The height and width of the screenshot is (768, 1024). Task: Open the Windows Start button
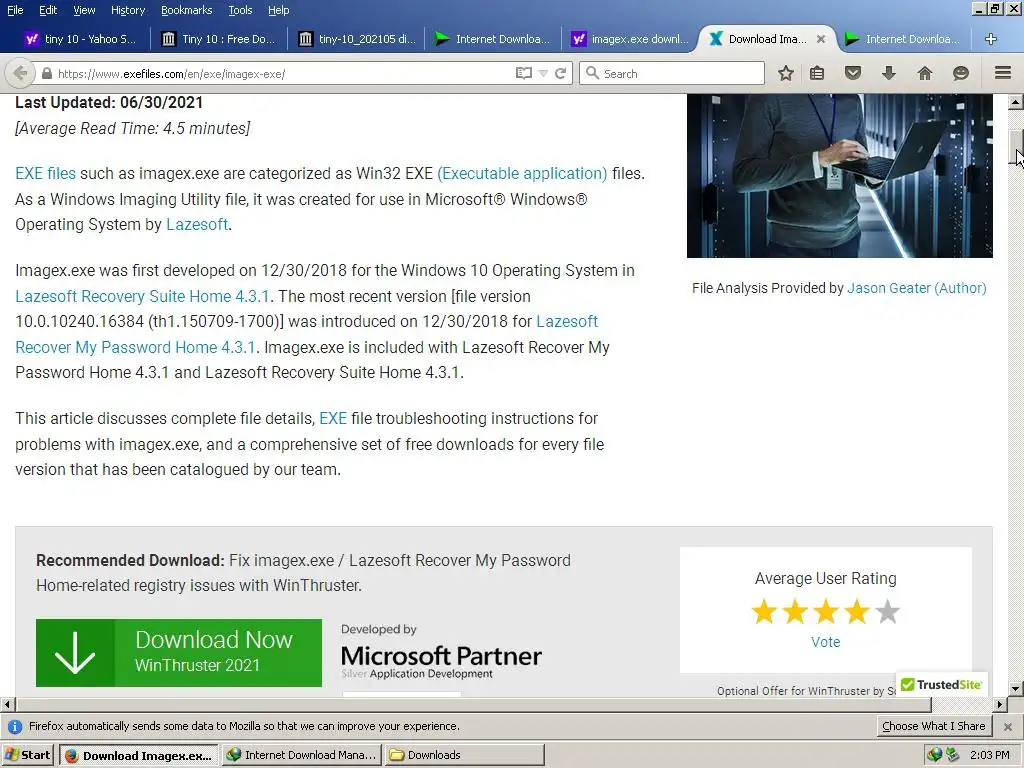[x=28, y=755]
